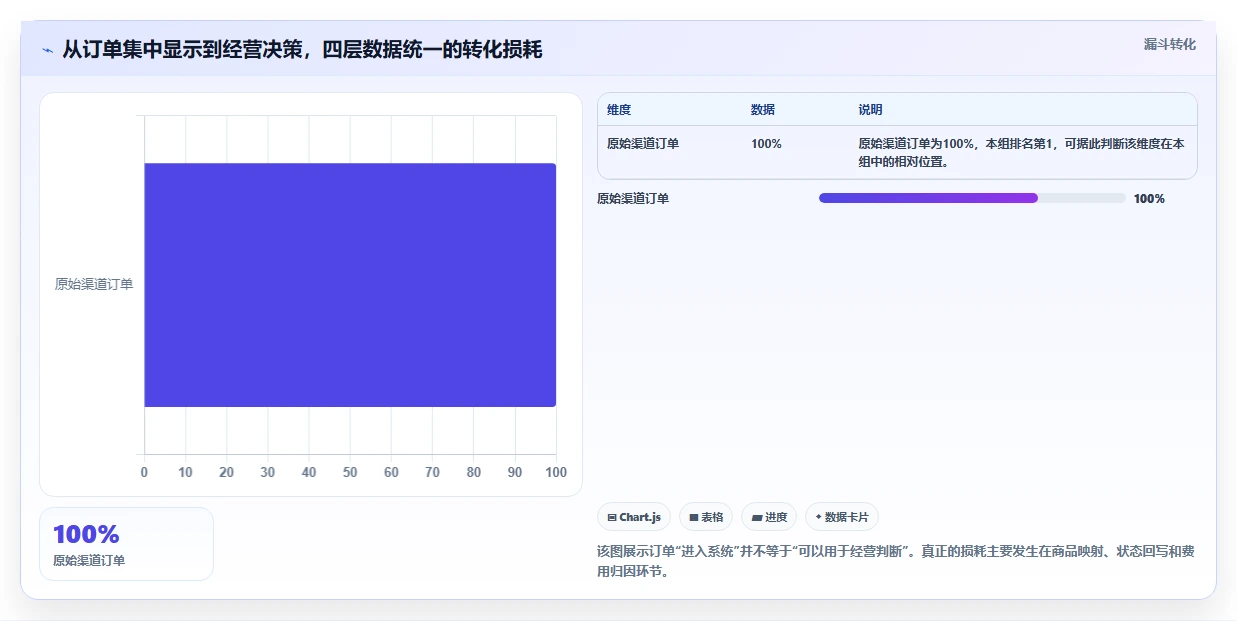Click the 数据 column header
1237x621 pixels.
coord(763,110)
